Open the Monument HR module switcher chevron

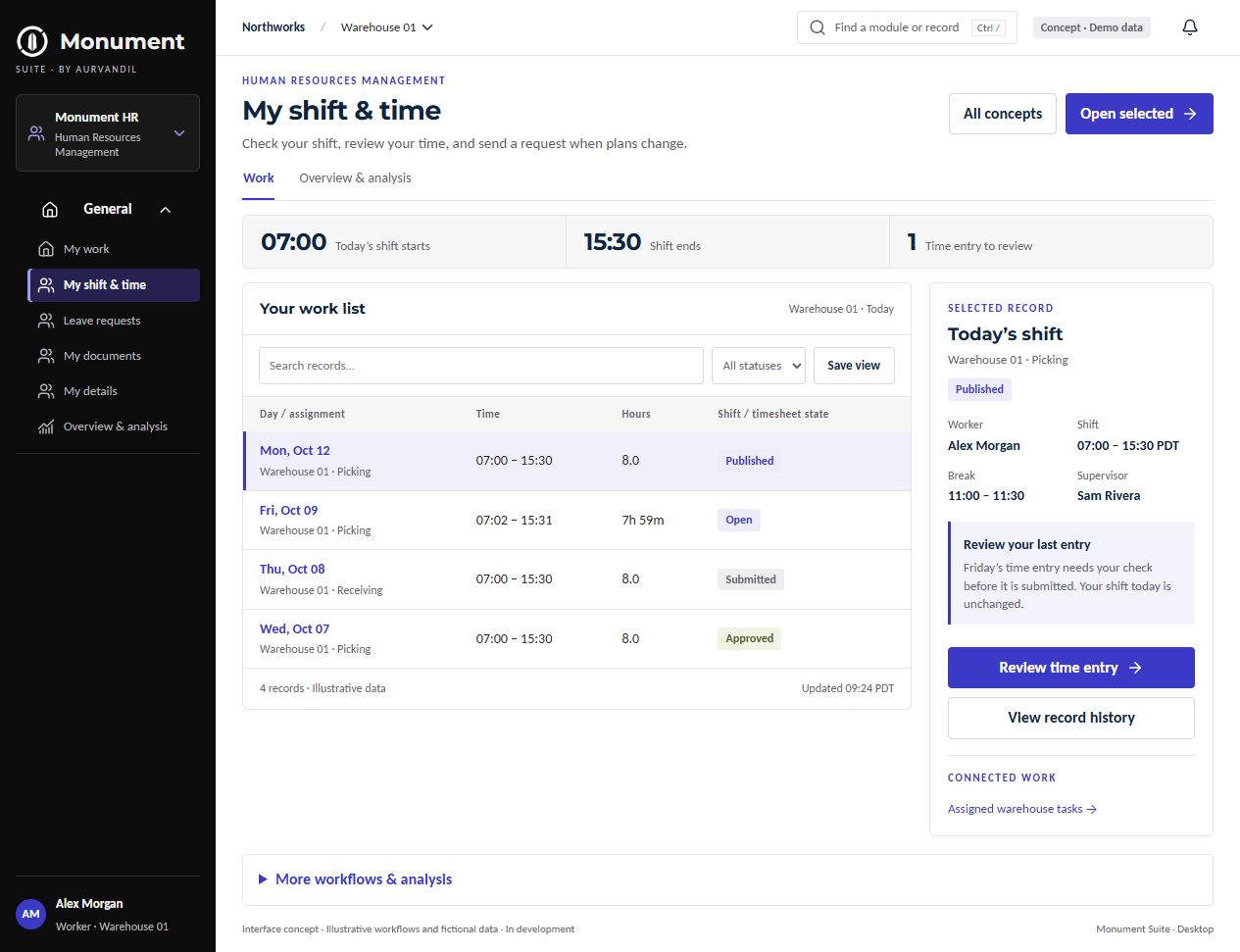click(x=179, y=133)
